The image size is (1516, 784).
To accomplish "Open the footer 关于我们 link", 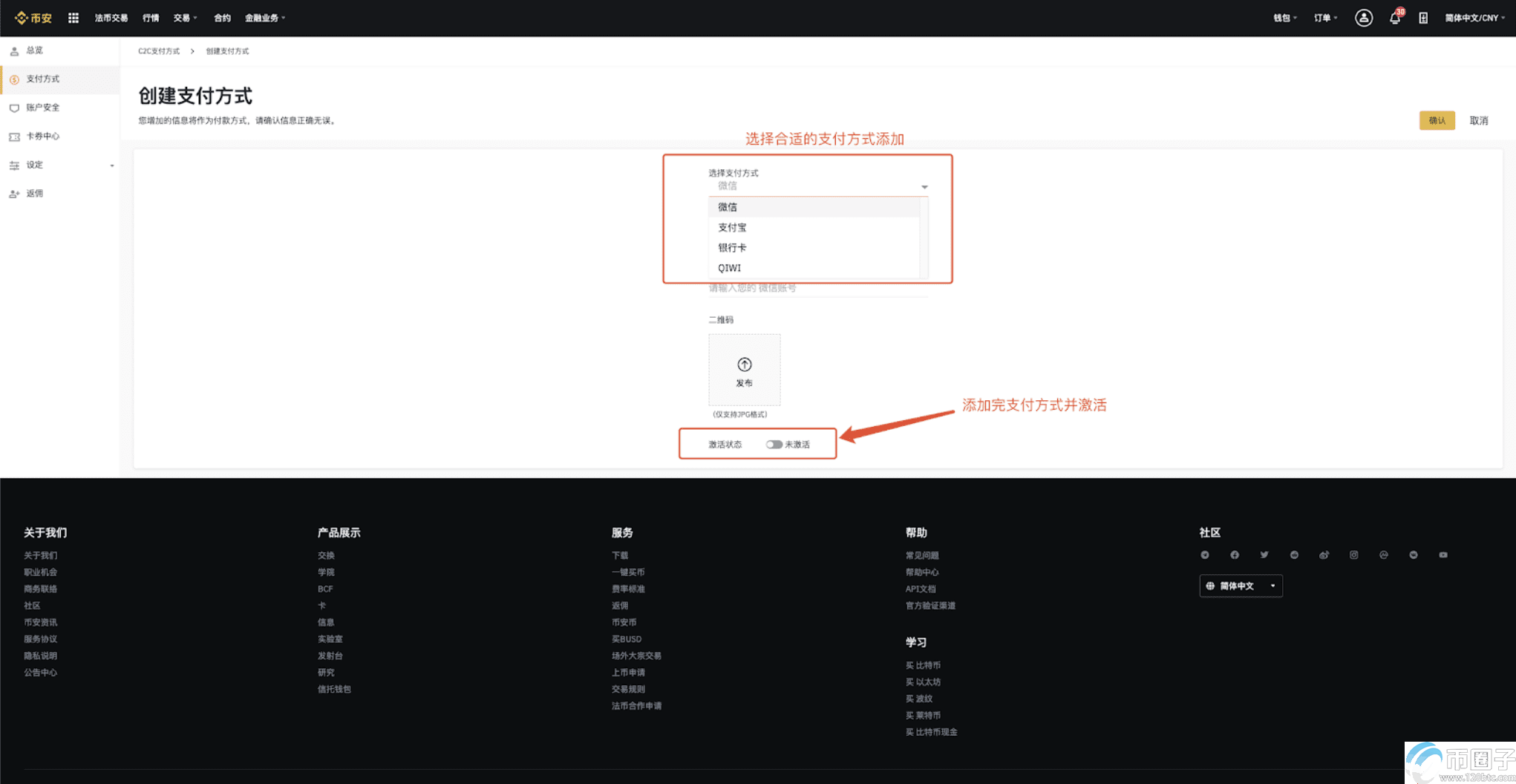I will pyautogui.click(x=40, y=555).
